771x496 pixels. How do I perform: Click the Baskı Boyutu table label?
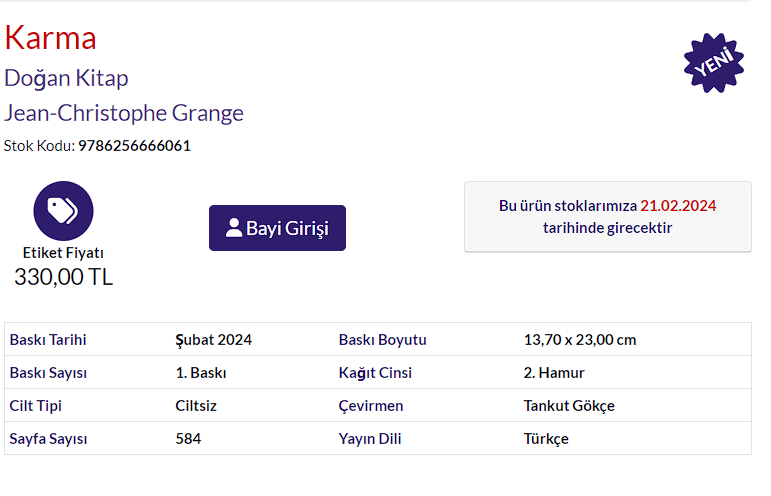point(382,340)
